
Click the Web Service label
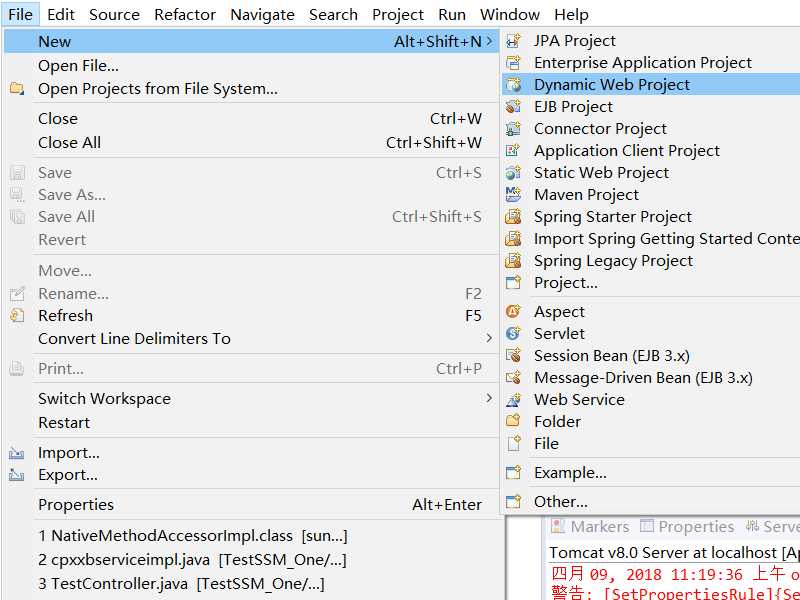pos(579,399)
